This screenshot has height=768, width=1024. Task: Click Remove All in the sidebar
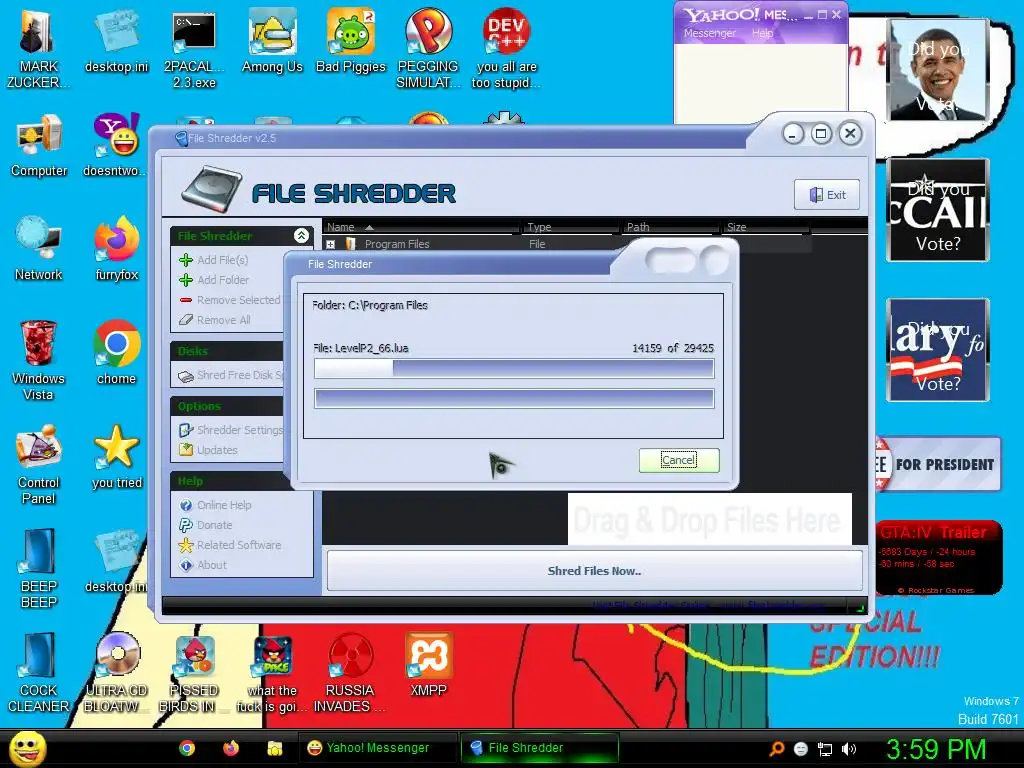(x=215, y=320)
